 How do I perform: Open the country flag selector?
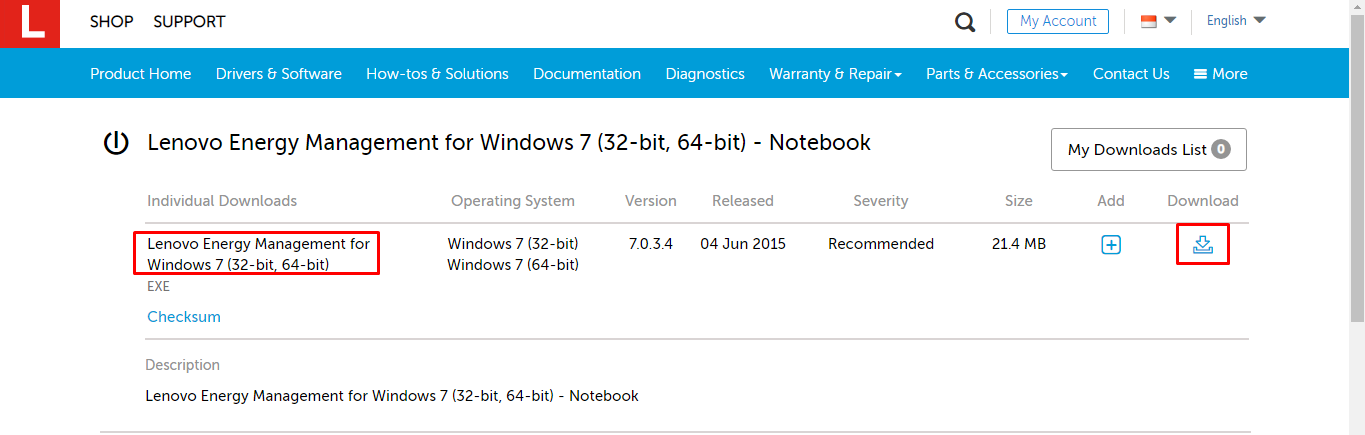pyautogui.click(x=1158, y=21)
